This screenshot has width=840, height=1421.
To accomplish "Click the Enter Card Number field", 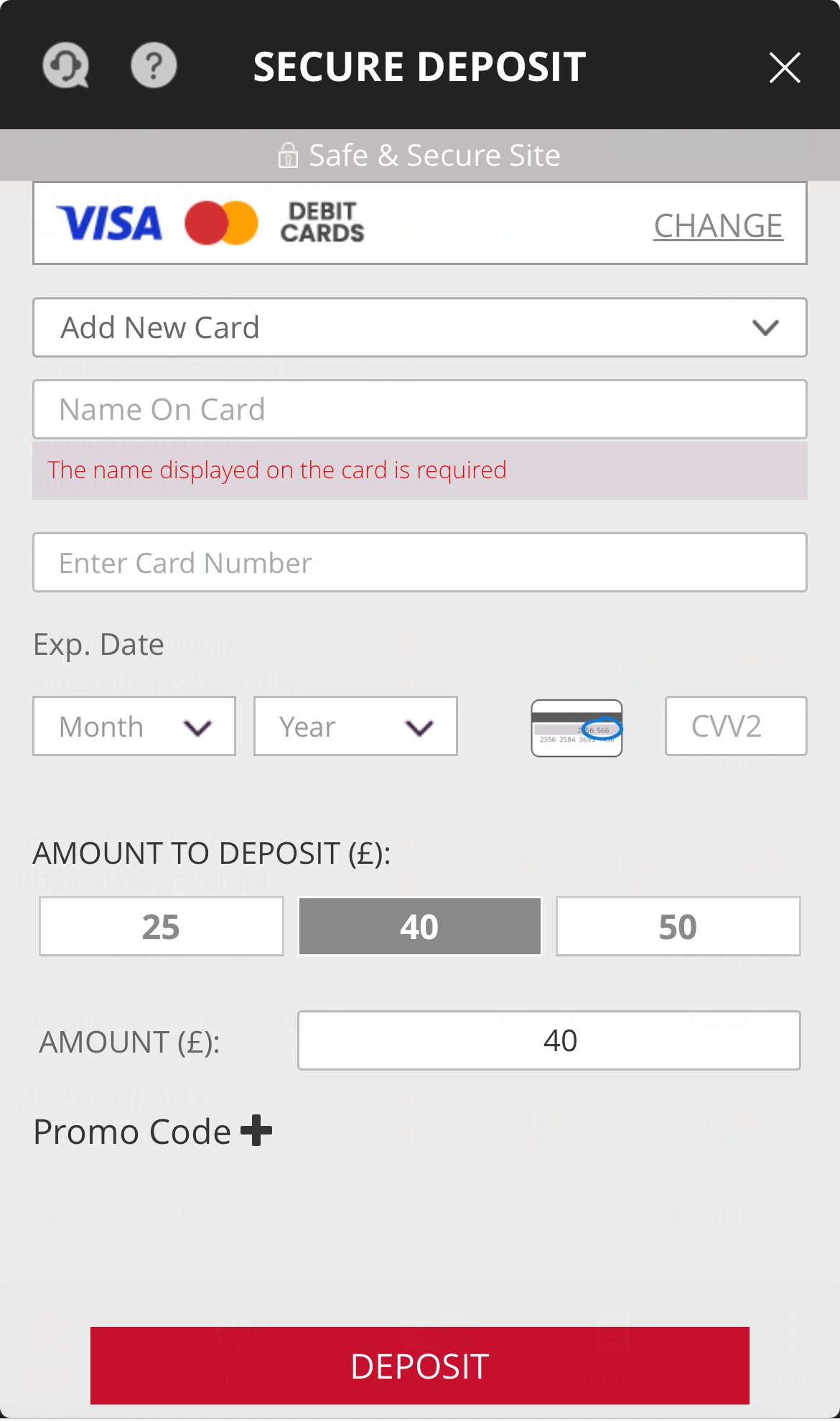I will 419,562.
